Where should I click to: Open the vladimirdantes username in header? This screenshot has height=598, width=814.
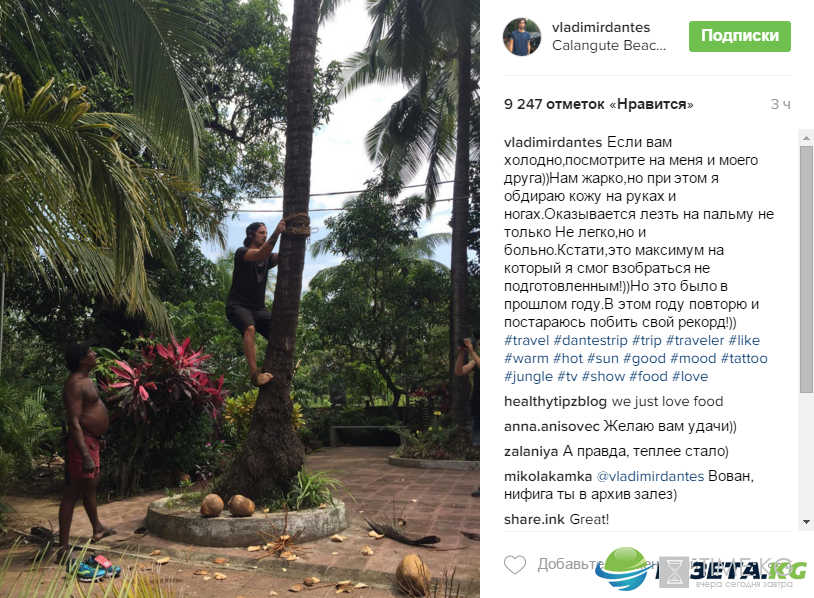coord(601,27)
